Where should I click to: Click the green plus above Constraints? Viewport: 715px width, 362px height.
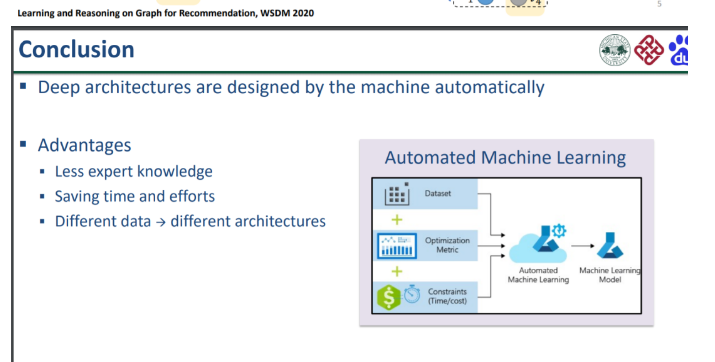(397, 272)
